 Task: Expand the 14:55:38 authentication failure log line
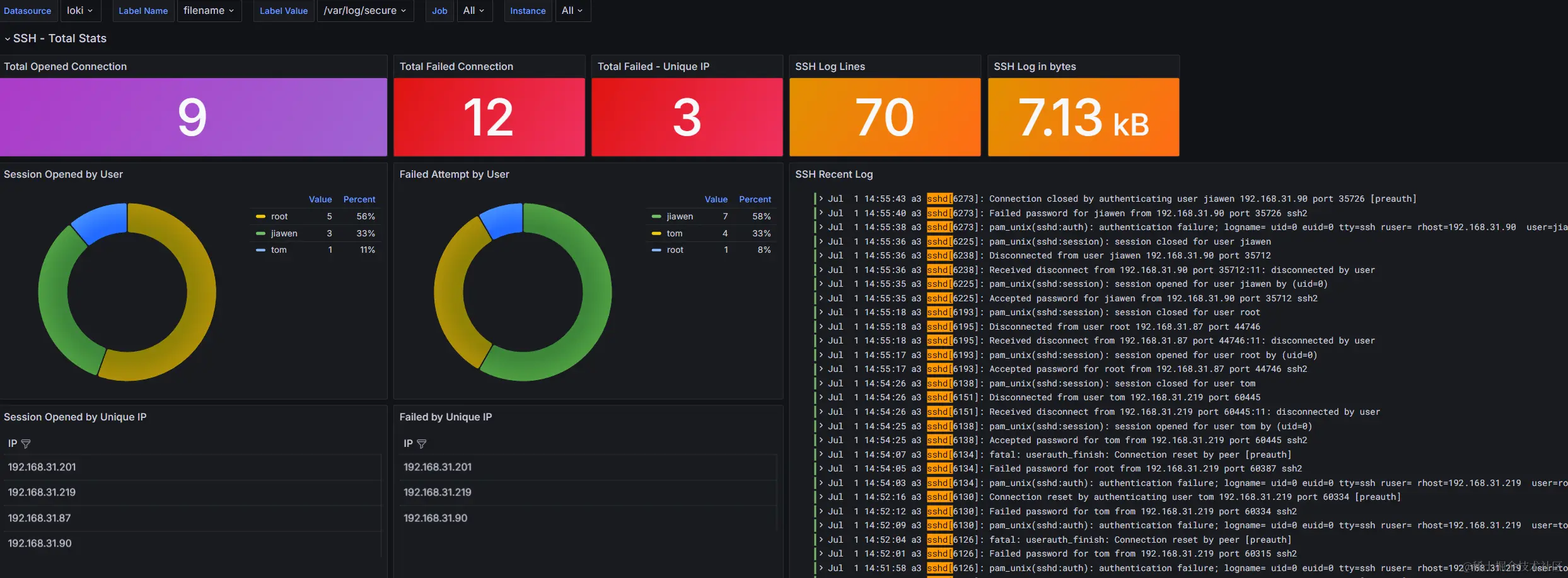pyautogui.click(x=821, y=227)
